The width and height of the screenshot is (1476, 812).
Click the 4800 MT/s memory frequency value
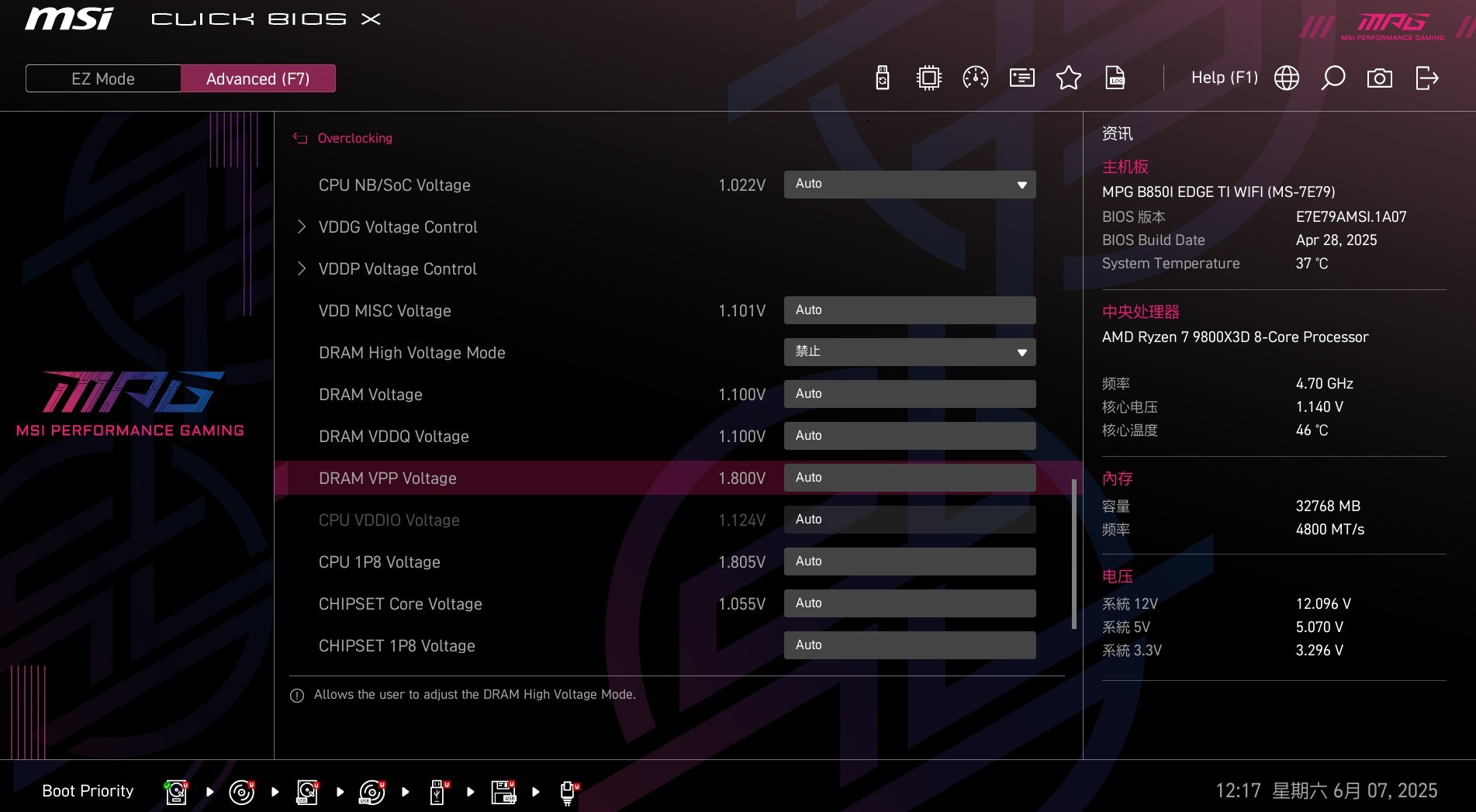pyautogui.click(x=1329, y=530)
